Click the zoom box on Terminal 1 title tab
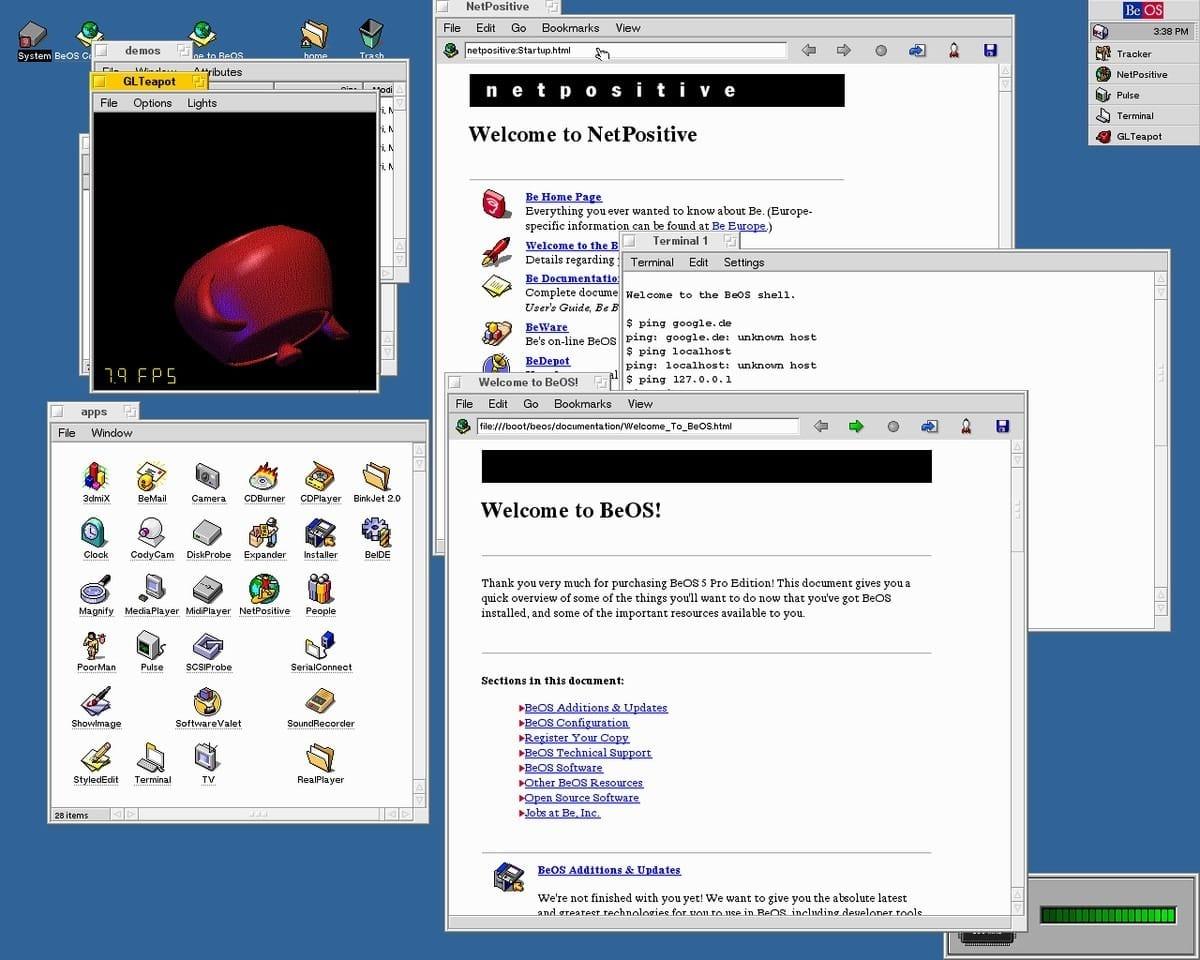 (x=730, y=241)
